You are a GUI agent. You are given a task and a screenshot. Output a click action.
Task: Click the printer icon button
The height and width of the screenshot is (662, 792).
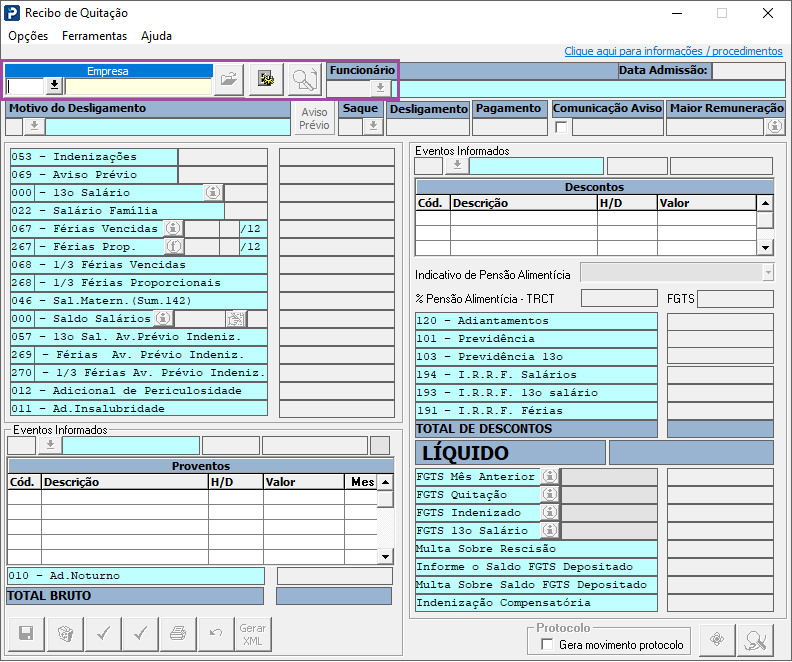coord(178,633)
